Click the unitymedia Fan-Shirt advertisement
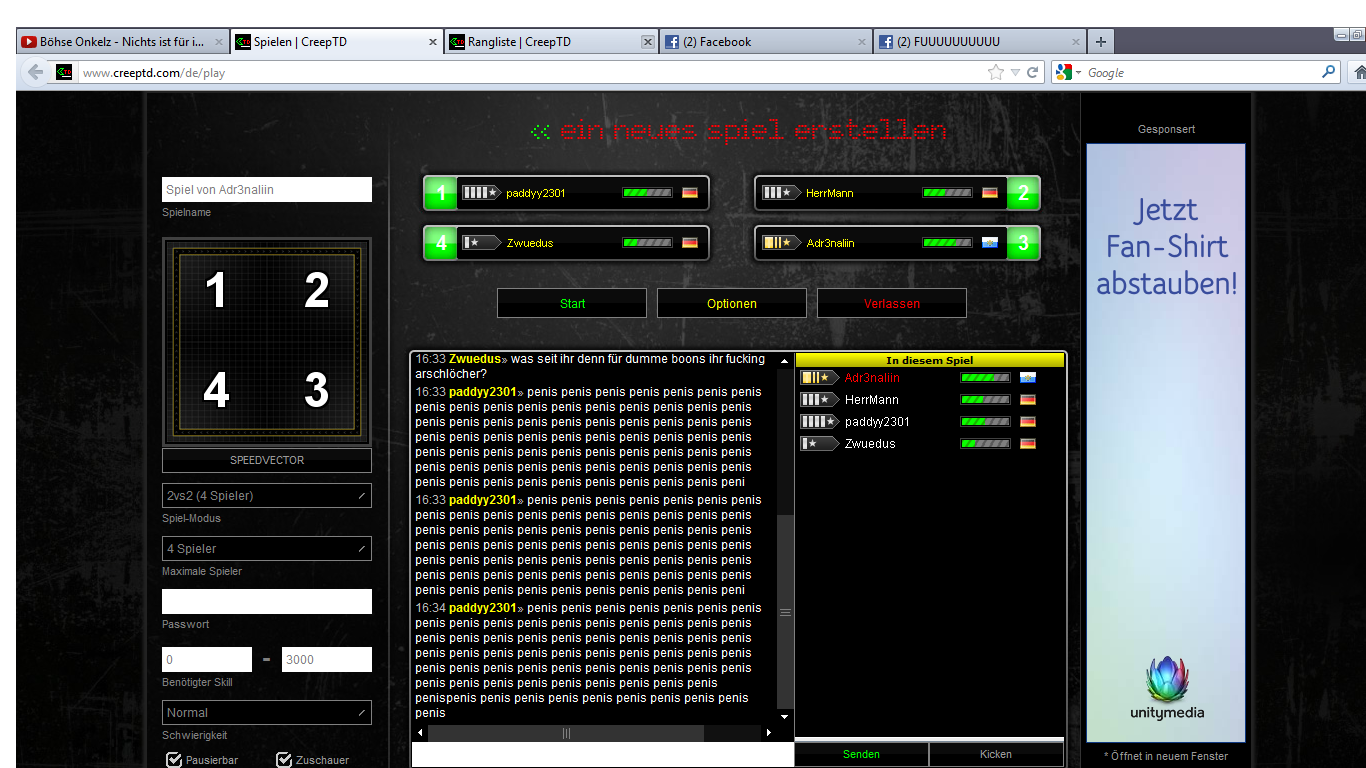This screenshot has height=768, width=1366. (x=1166, y=443)
